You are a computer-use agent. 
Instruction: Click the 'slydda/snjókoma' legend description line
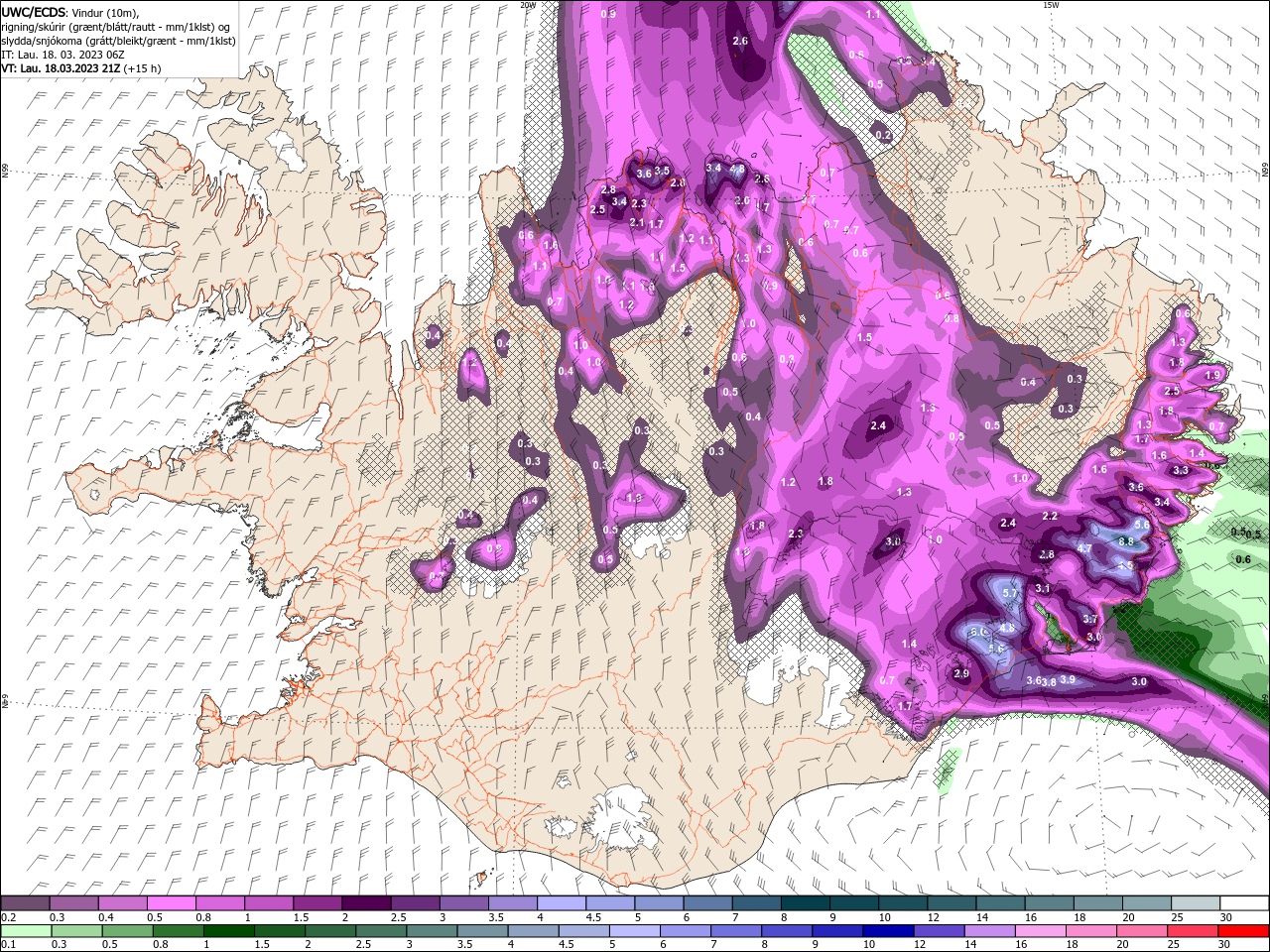(x=118, y=41)
